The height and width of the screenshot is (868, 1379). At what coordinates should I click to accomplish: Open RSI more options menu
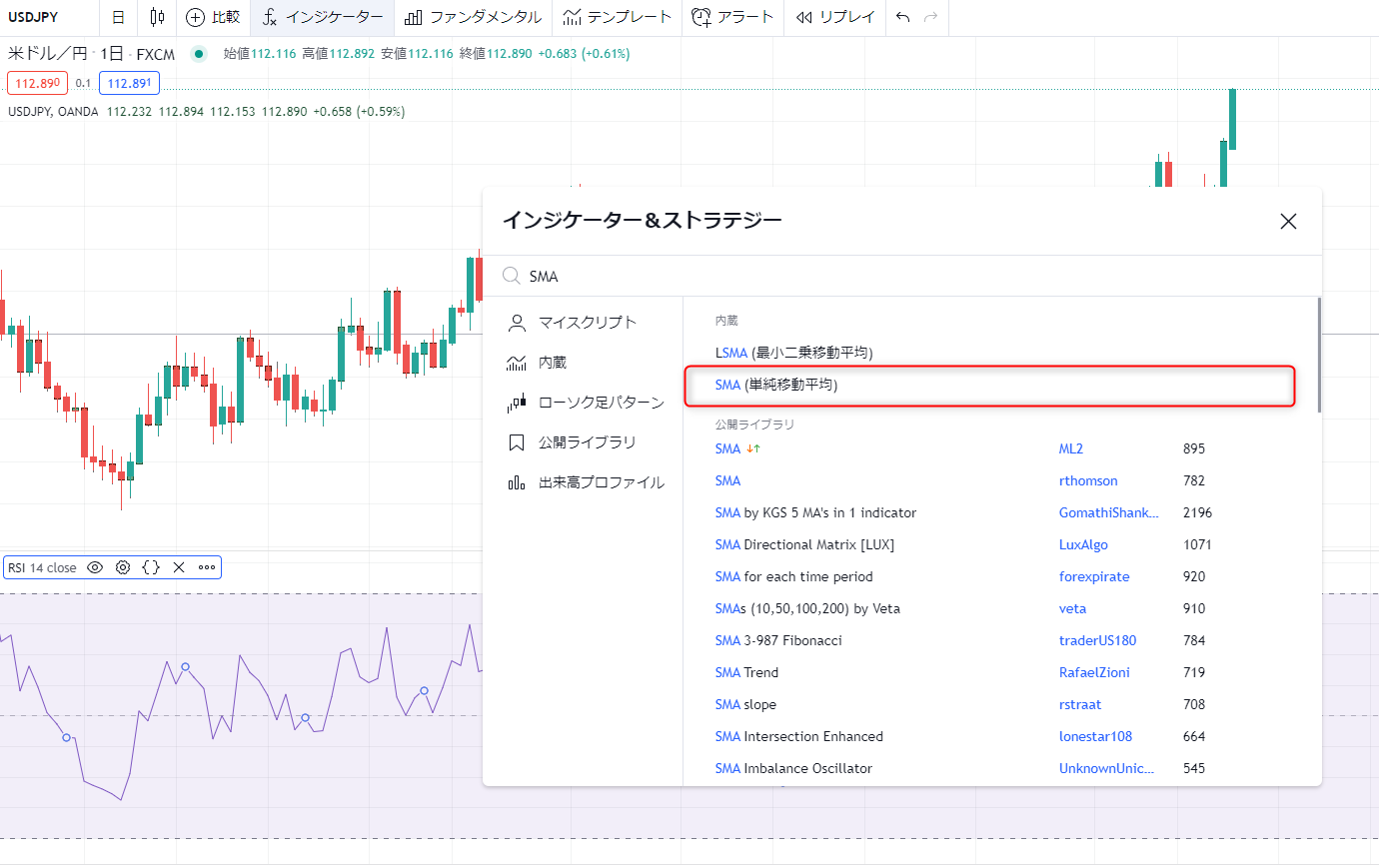tap(207, 567)
